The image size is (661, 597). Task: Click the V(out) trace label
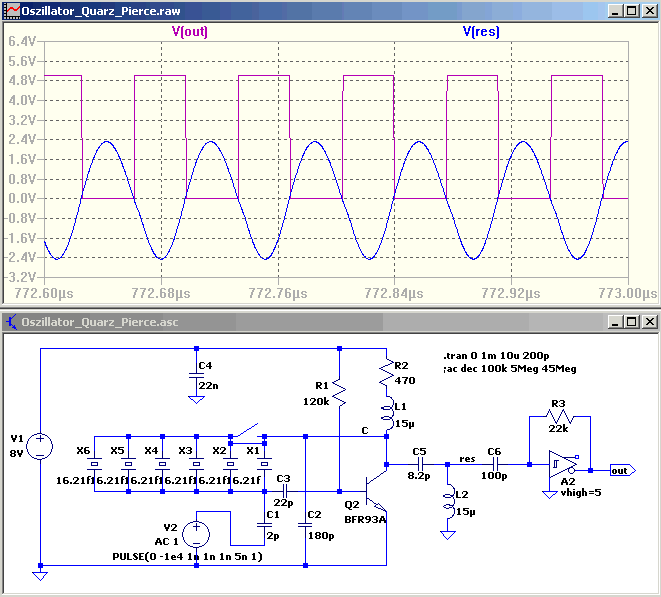[x=190, y=32]
